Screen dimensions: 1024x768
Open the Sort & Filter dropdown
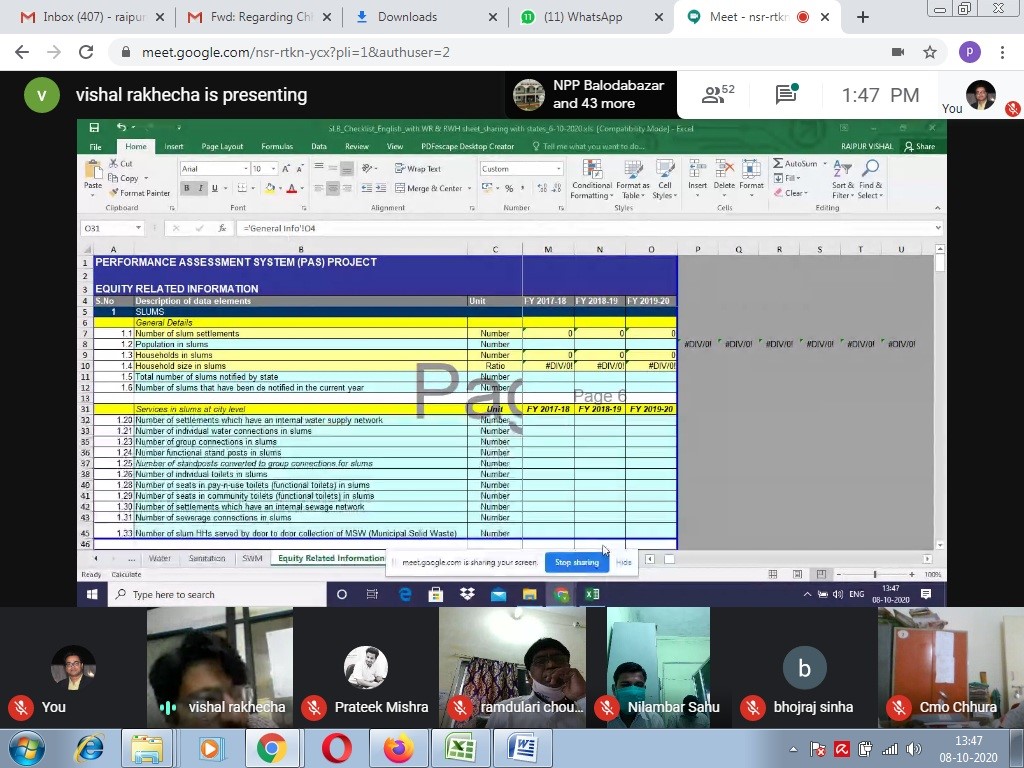842,180
